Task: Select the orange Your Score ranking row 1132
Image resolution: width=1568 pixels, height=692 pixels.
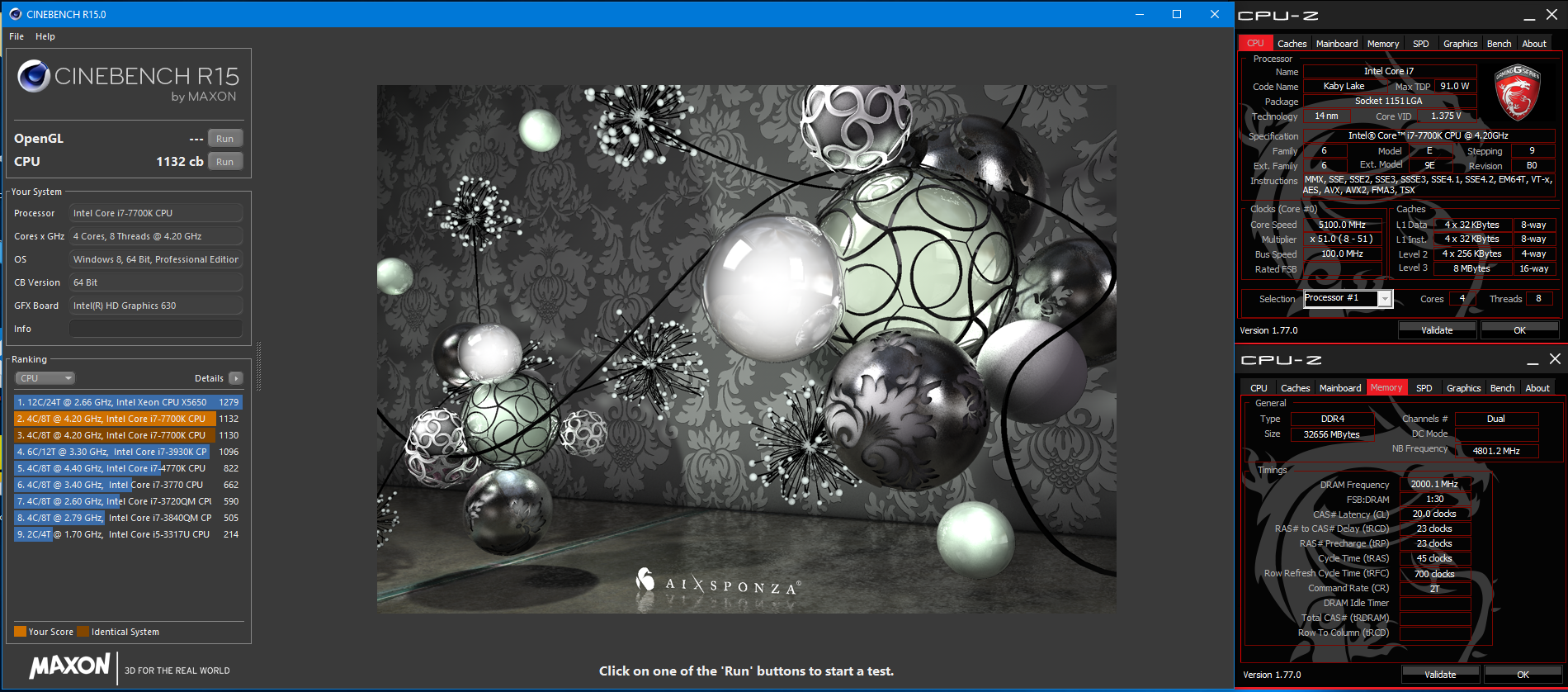Action: [128, 419]
